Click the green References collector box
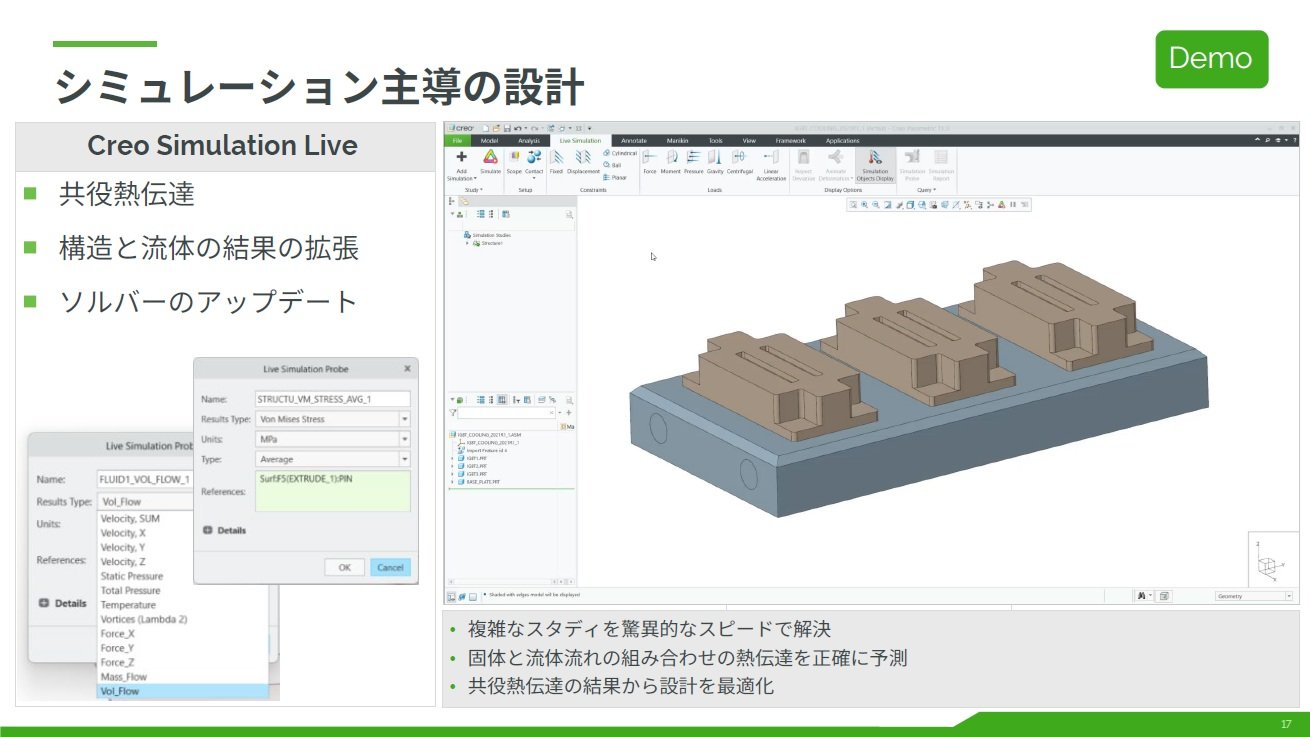 point(333,491)
